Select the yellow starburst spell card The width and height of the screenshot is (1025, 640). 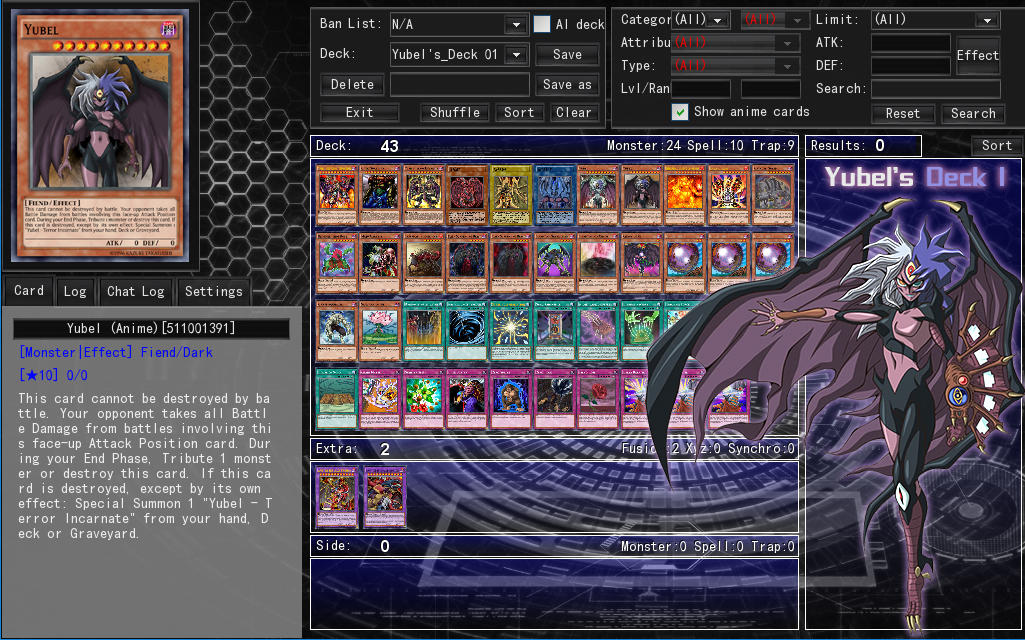511,331
